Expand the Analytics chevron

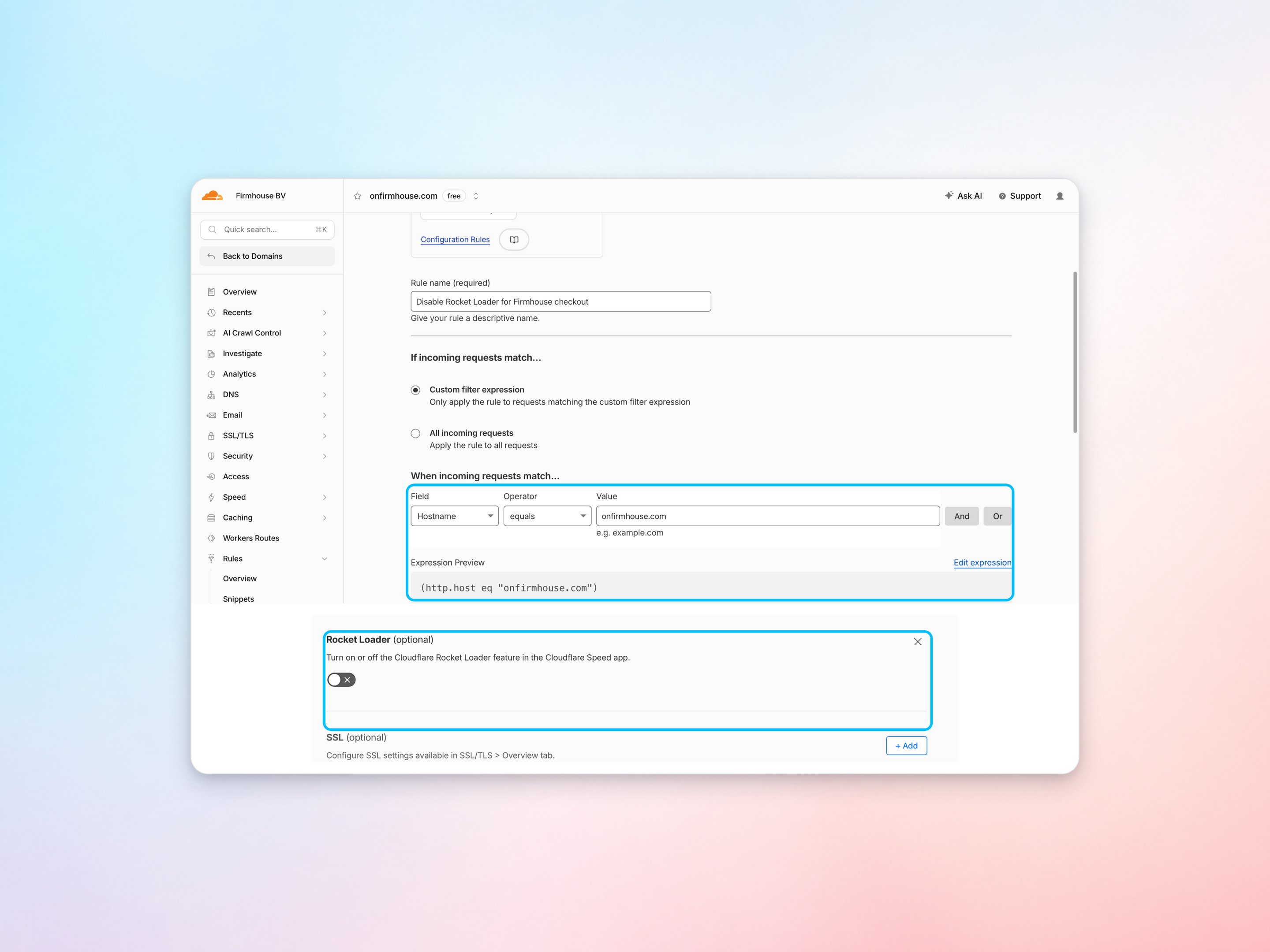click(x=325, y=374)
